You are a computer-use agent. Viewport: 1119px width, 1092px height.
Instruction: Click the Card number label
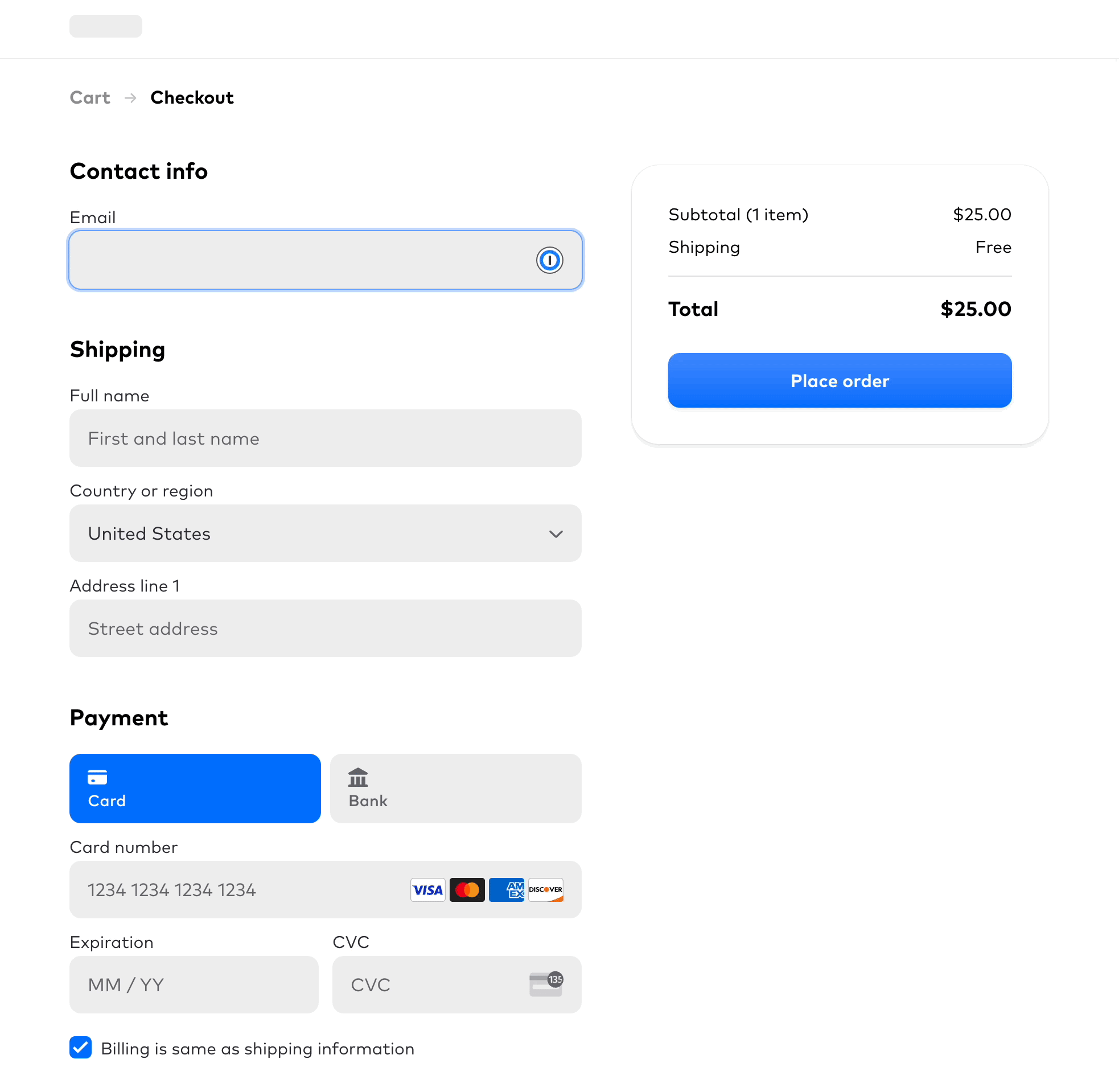tap(124, 847)
